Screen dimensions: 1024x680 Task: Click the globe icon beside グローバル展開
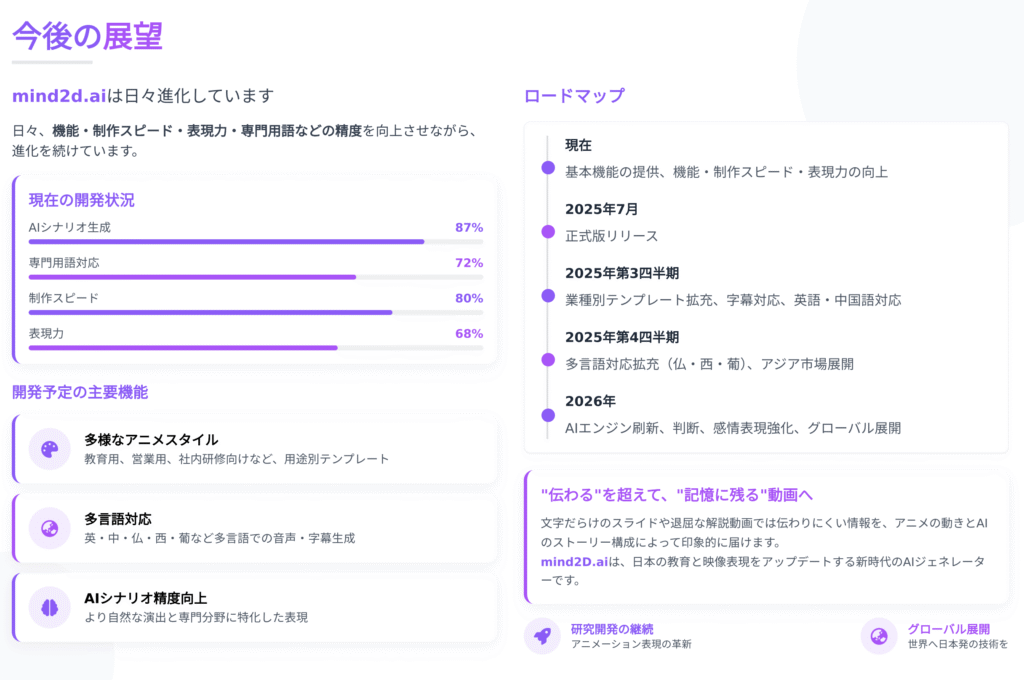pos(878,636)
